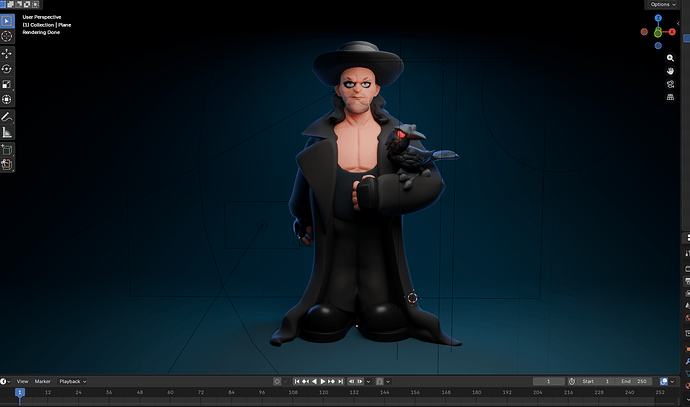Click the timeline sync blue icon

pyautogui.click(x=664, y=381)
